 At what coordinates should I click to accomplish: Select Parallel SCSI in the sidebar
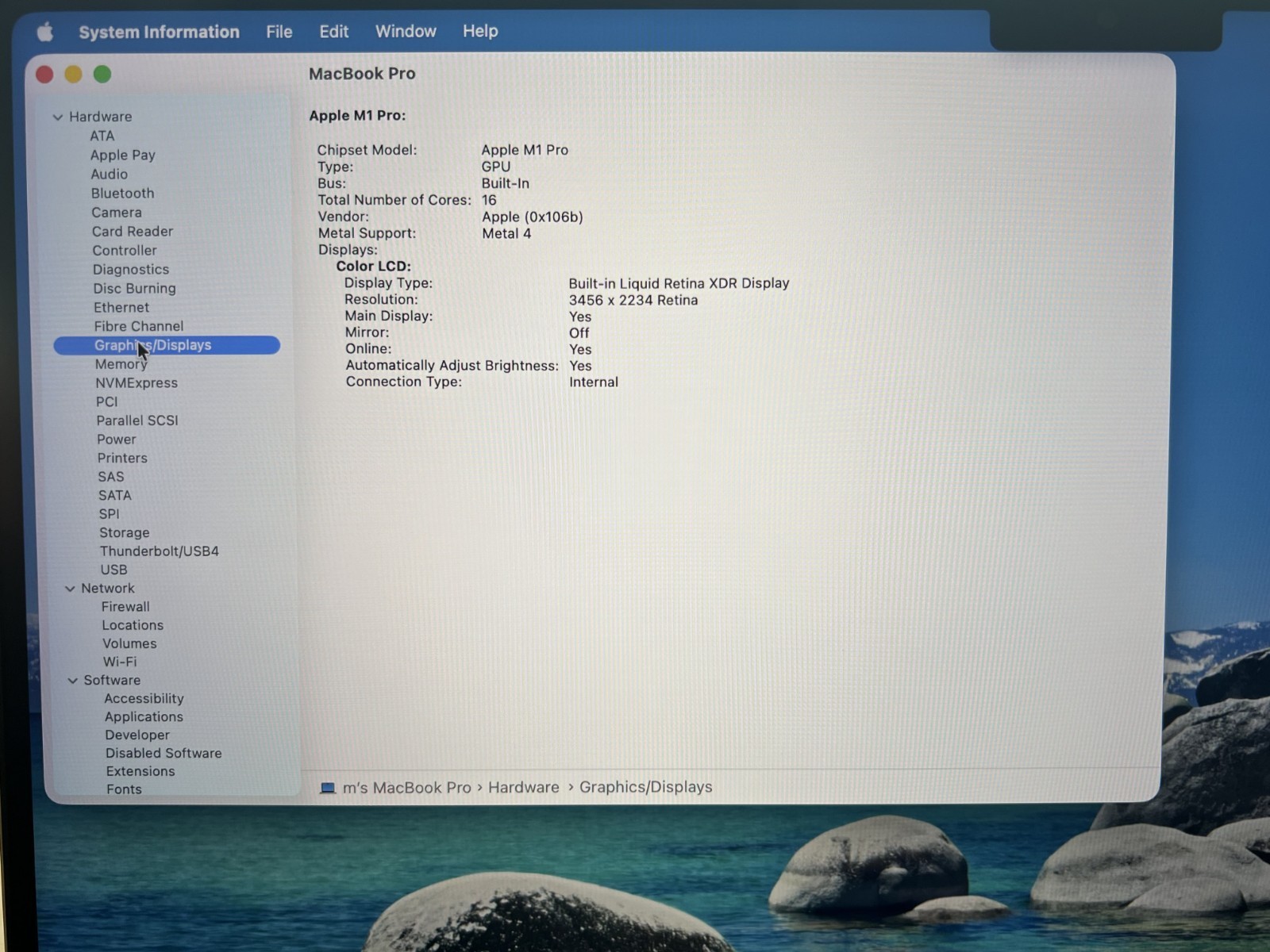coord(137,420)
